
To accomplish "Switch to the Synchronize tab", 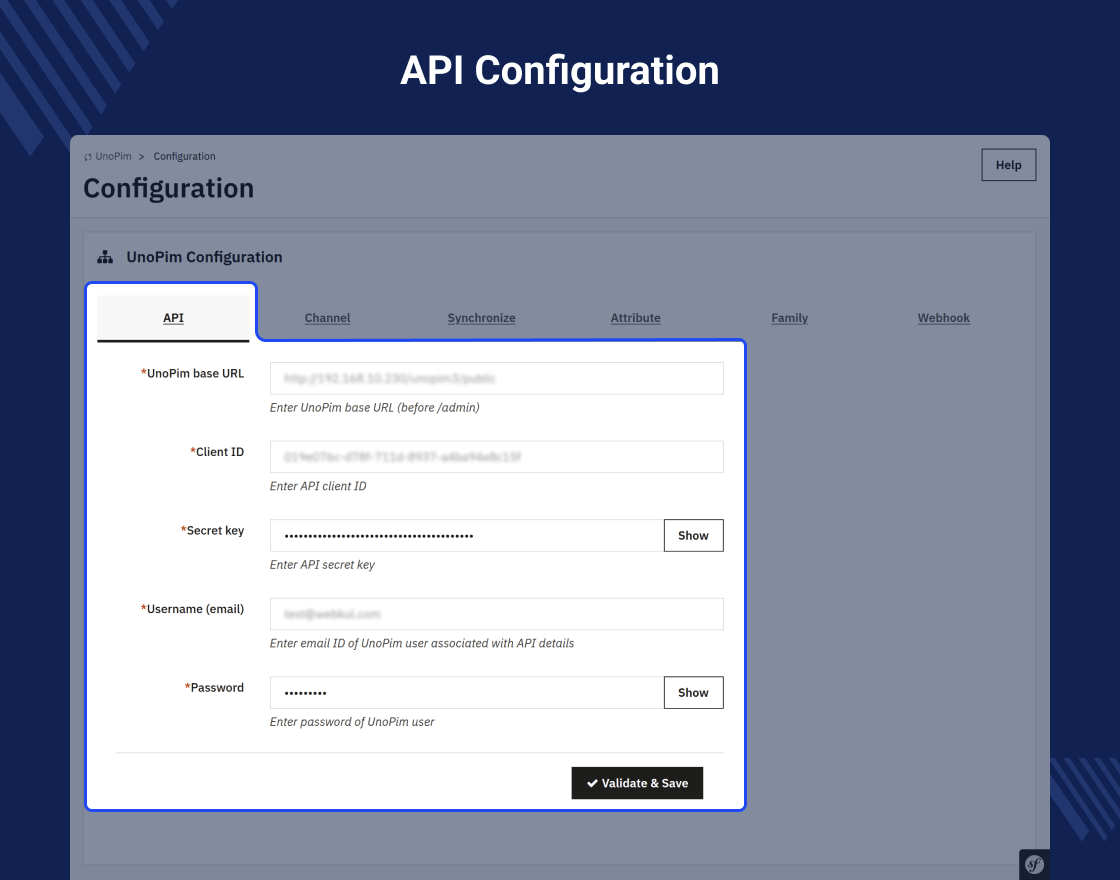I will coord(481,318).
